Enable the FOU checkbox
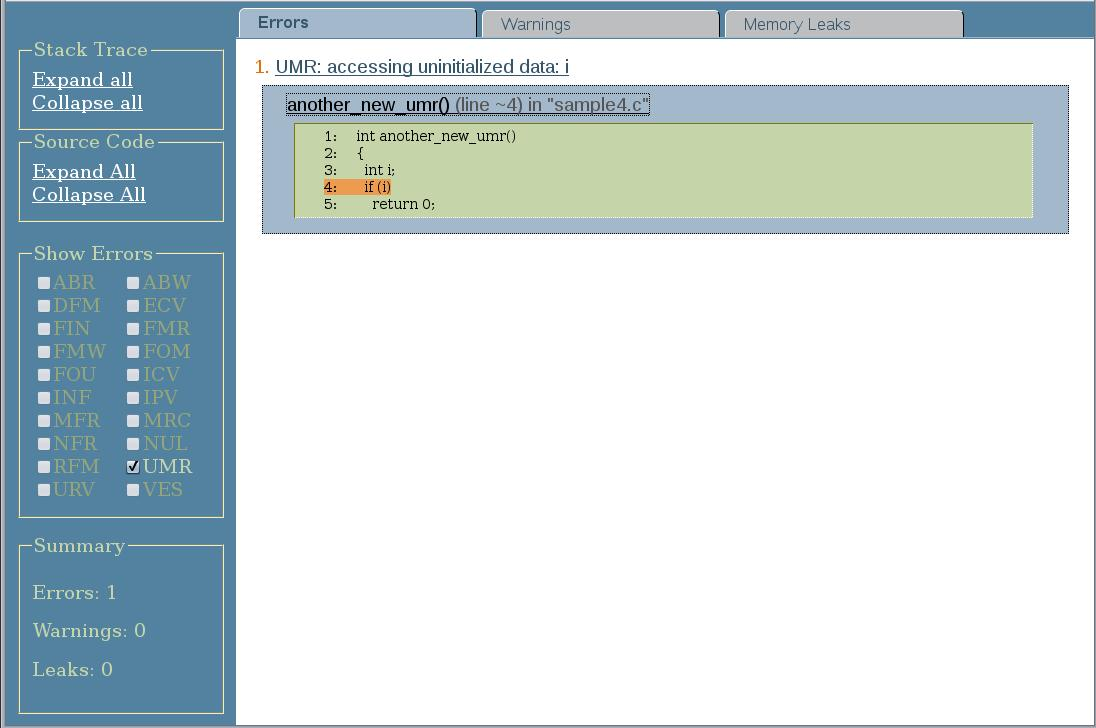Image resolution: width=1096 pixels, height=728 pixels. click(x=44, y=375)
